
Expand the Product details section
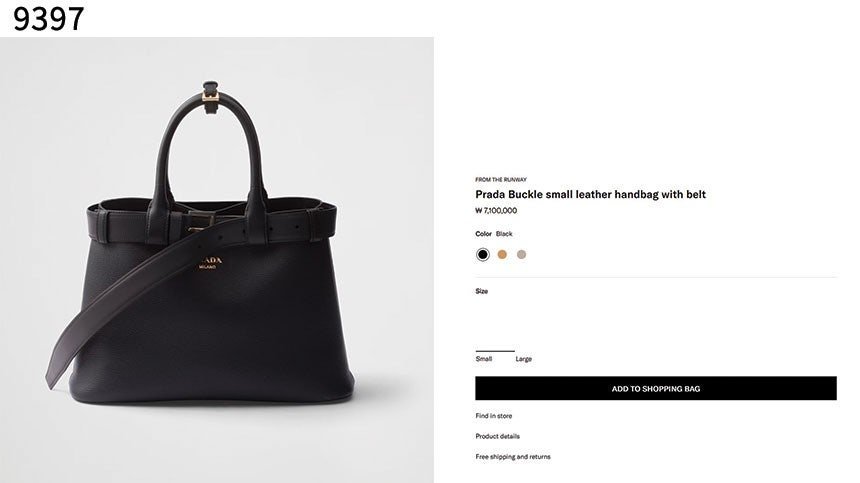pyautogui.click(x=497, y=436)
